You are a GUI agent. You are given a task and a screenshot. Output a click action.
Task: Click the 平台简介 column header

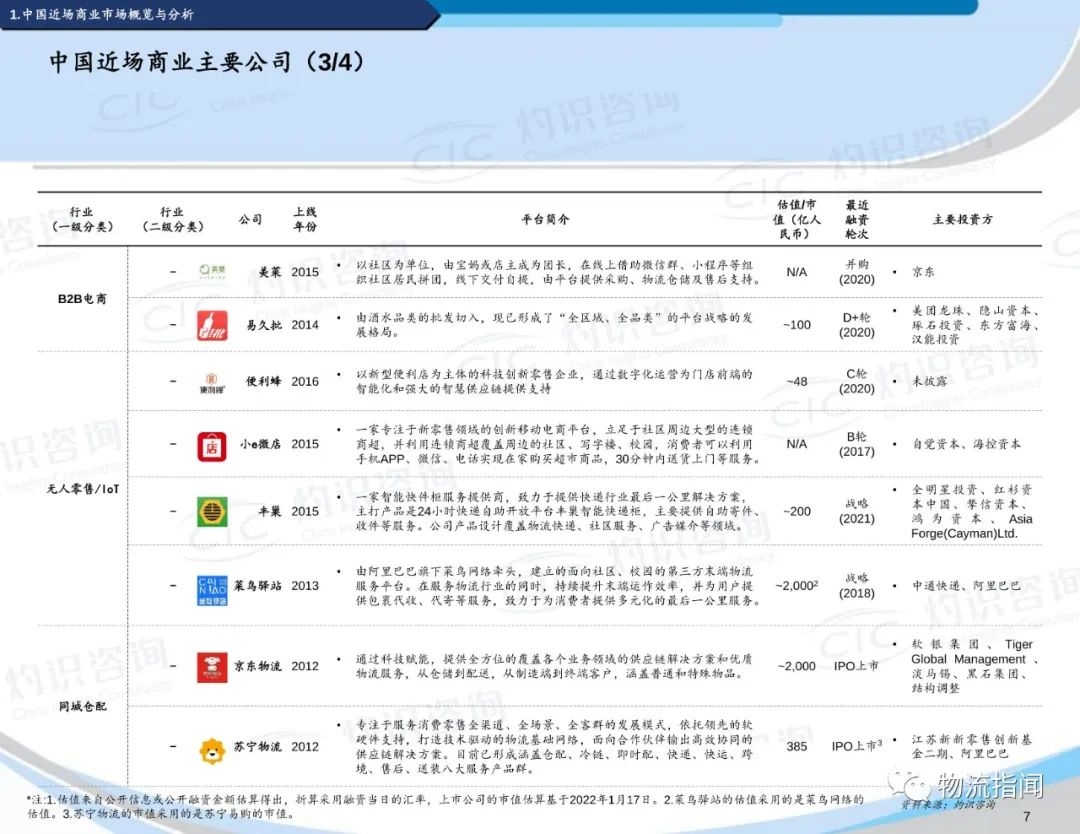pyautogui.click(x=545, y=219)
